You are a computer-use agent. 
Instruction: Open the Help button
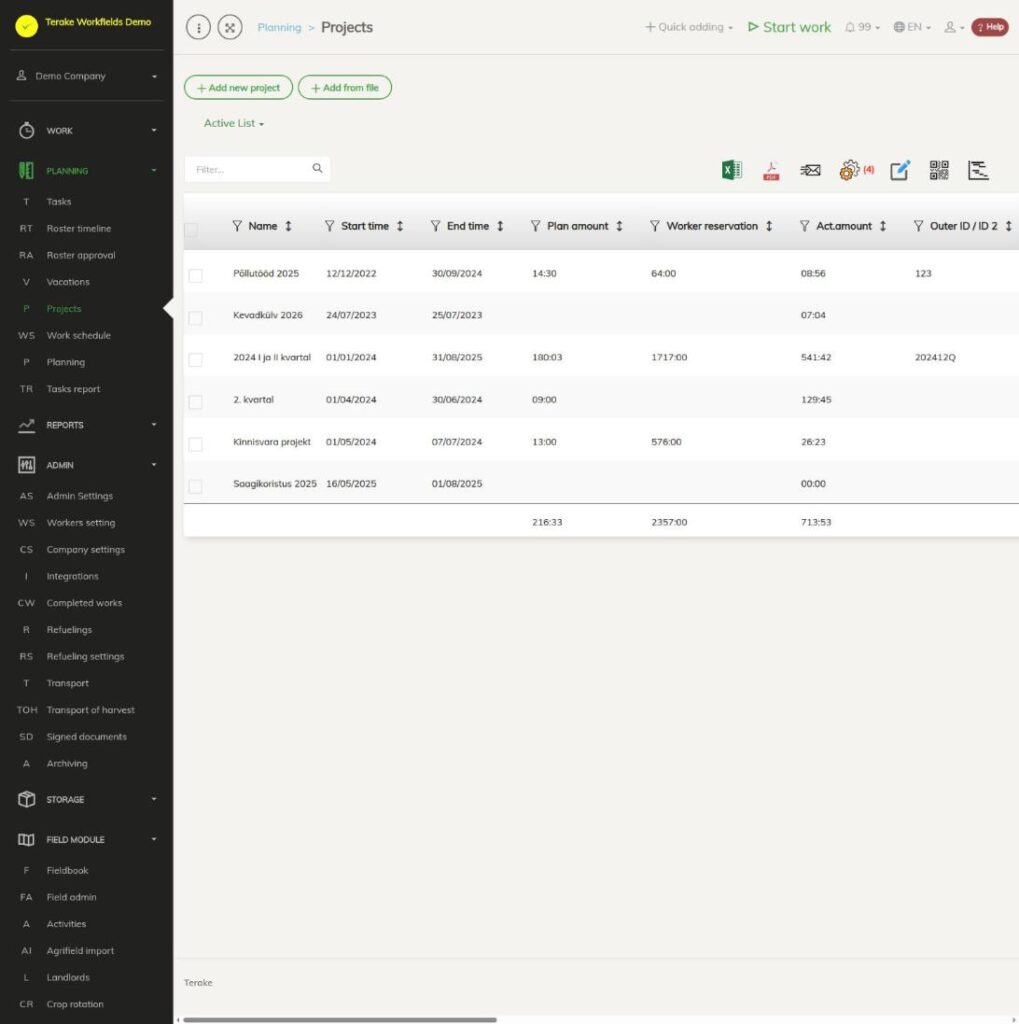click(990, 27)
